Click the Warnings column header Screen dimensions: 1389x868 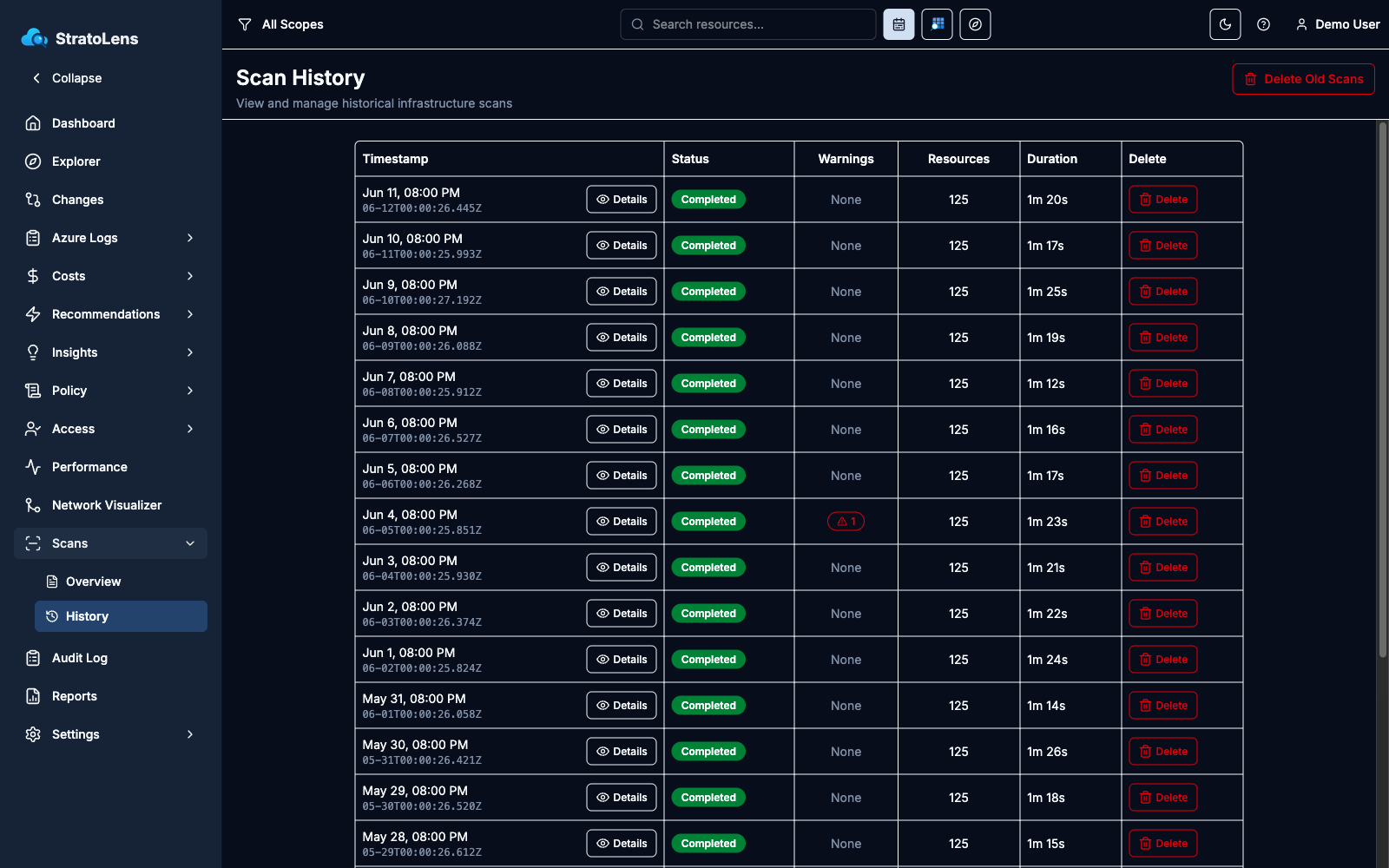tap(846, 159)
